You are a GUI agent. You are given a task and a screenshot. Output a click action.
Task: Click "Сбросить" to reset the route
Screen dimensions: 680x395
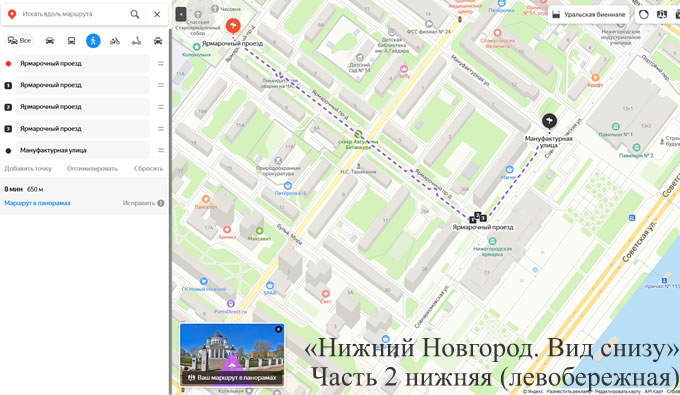[x=148, y=169]
